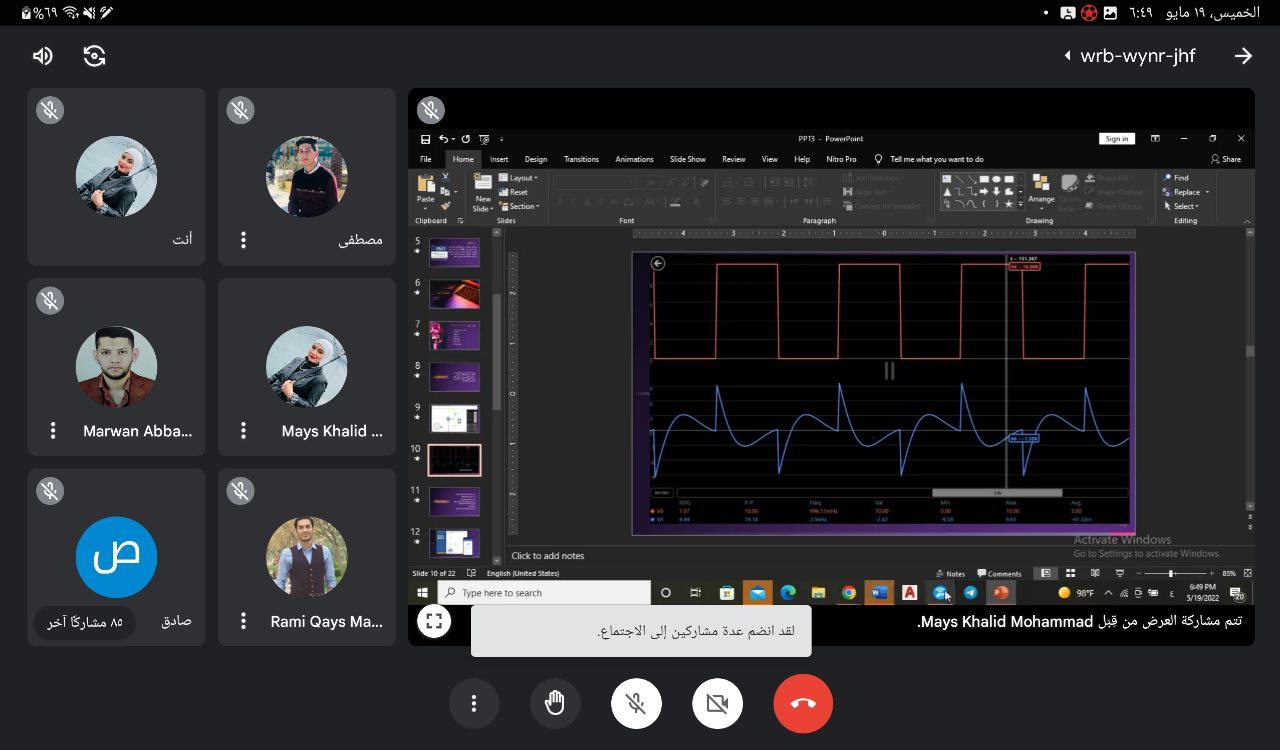Click Reset in Slides group

tap(514, 192)
